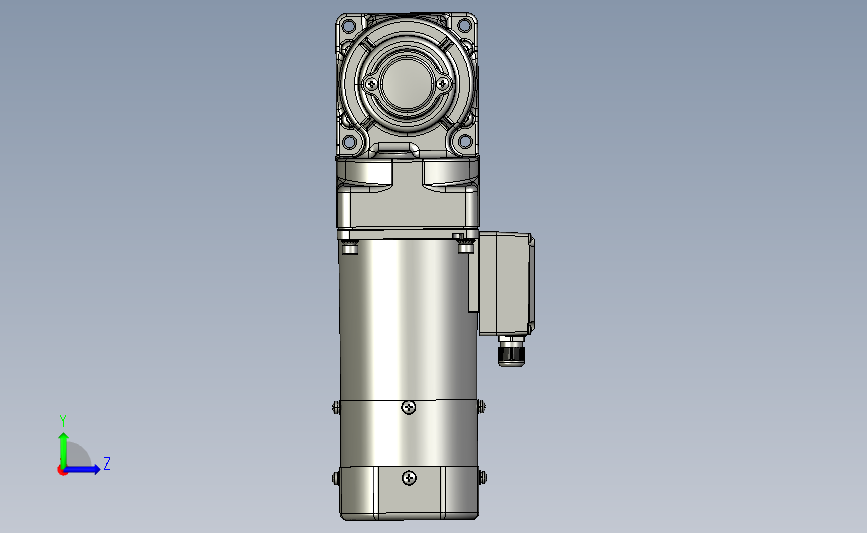Select the bottom-right mounting hole of the gearbox flange

tap(465, 142)
